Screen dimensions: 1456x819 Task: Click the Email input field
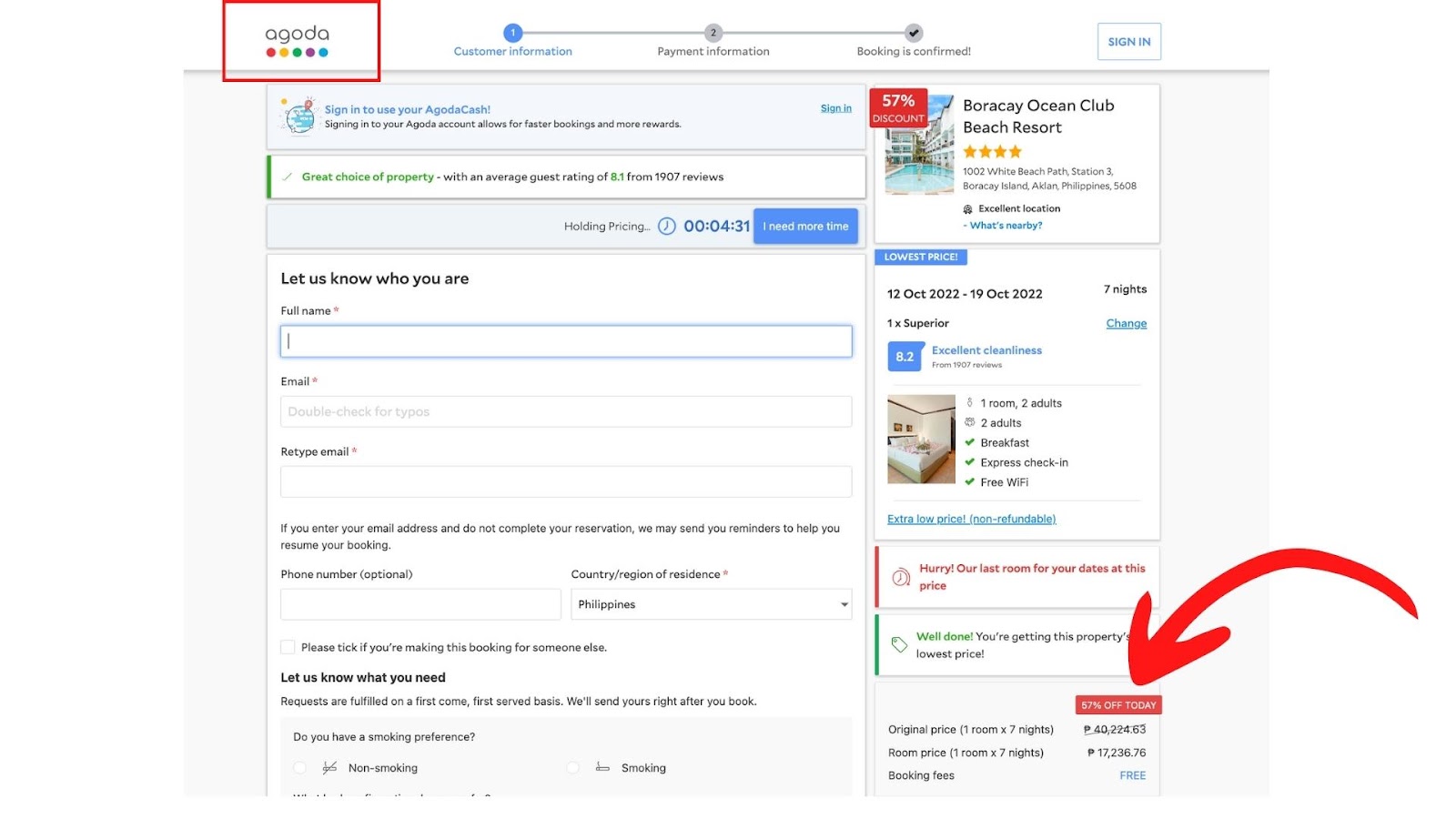point(566,411)
